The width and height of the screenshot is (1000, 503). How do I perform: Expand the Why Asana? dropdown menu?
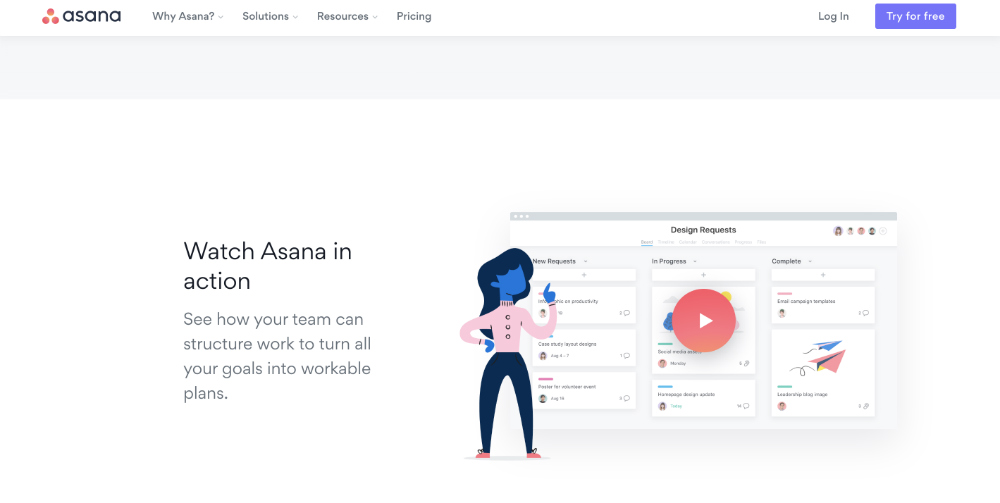click(x=188, y=17)
